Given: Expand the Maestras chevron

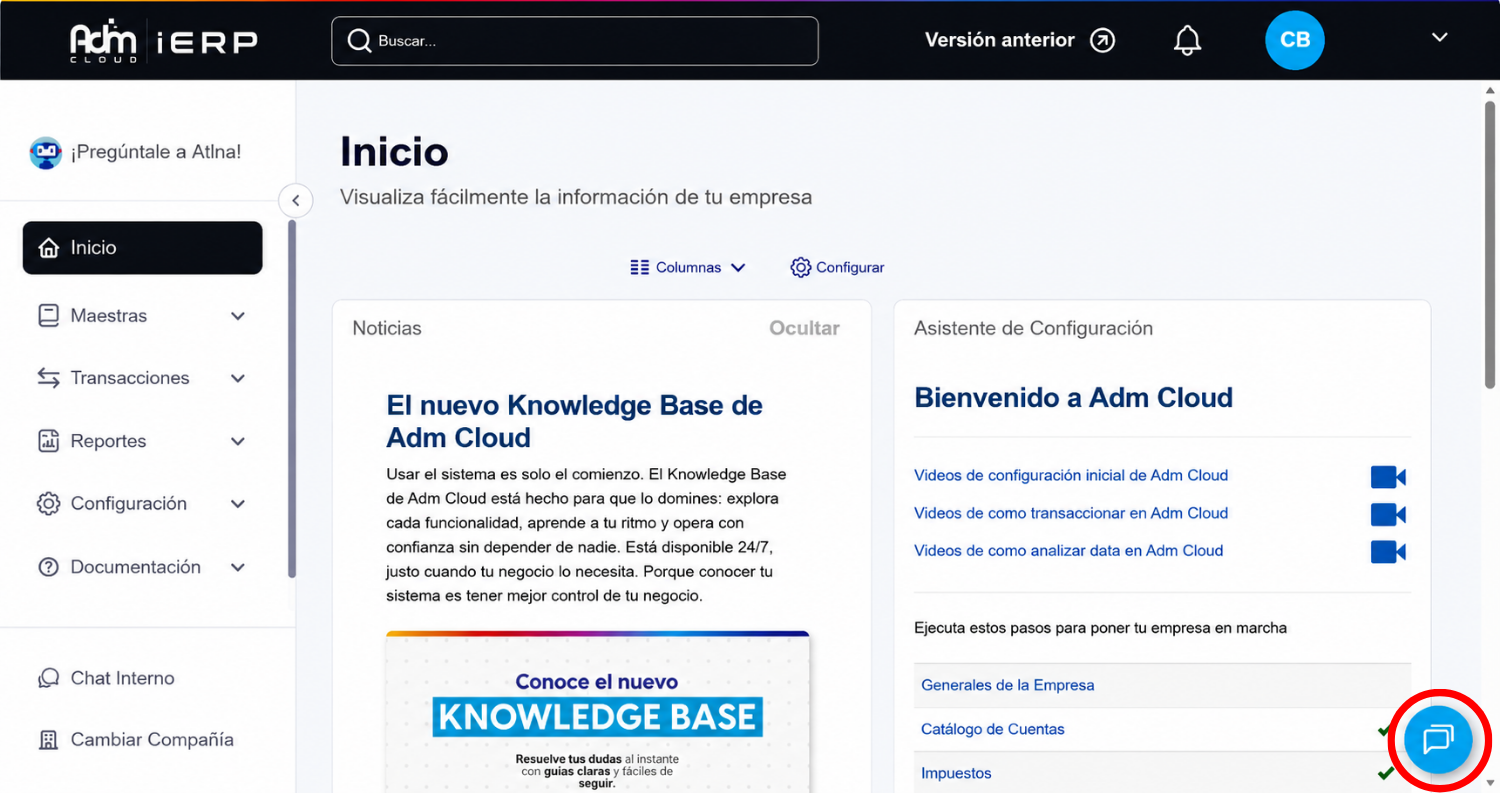Looking at the screenshot, I should [238, 316].
